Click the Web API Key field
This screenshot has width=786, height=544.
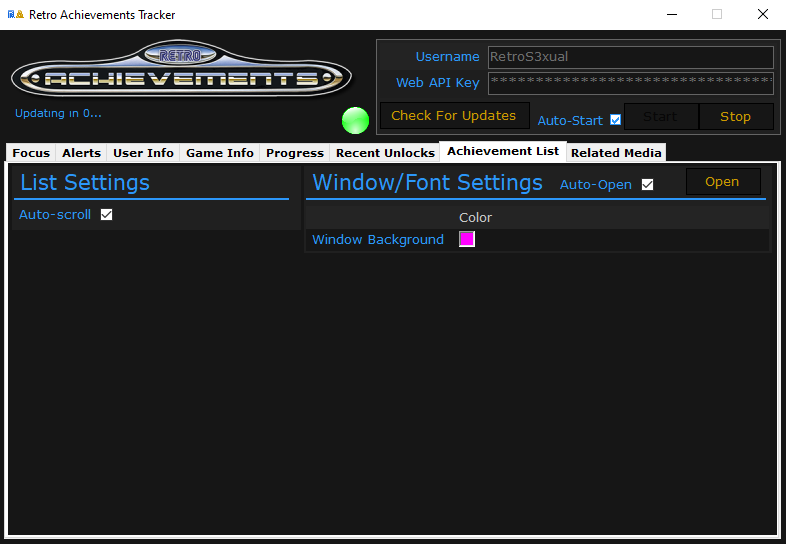click(x=631, y=83)
